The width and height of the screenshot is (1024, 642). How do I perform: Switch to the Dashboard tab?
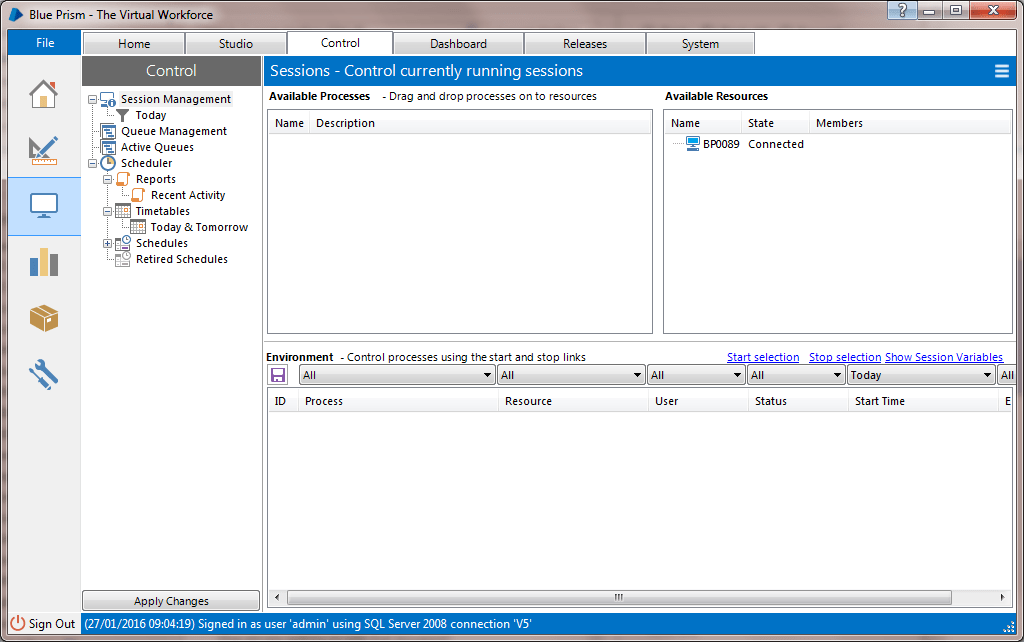(x=458, y=44)
